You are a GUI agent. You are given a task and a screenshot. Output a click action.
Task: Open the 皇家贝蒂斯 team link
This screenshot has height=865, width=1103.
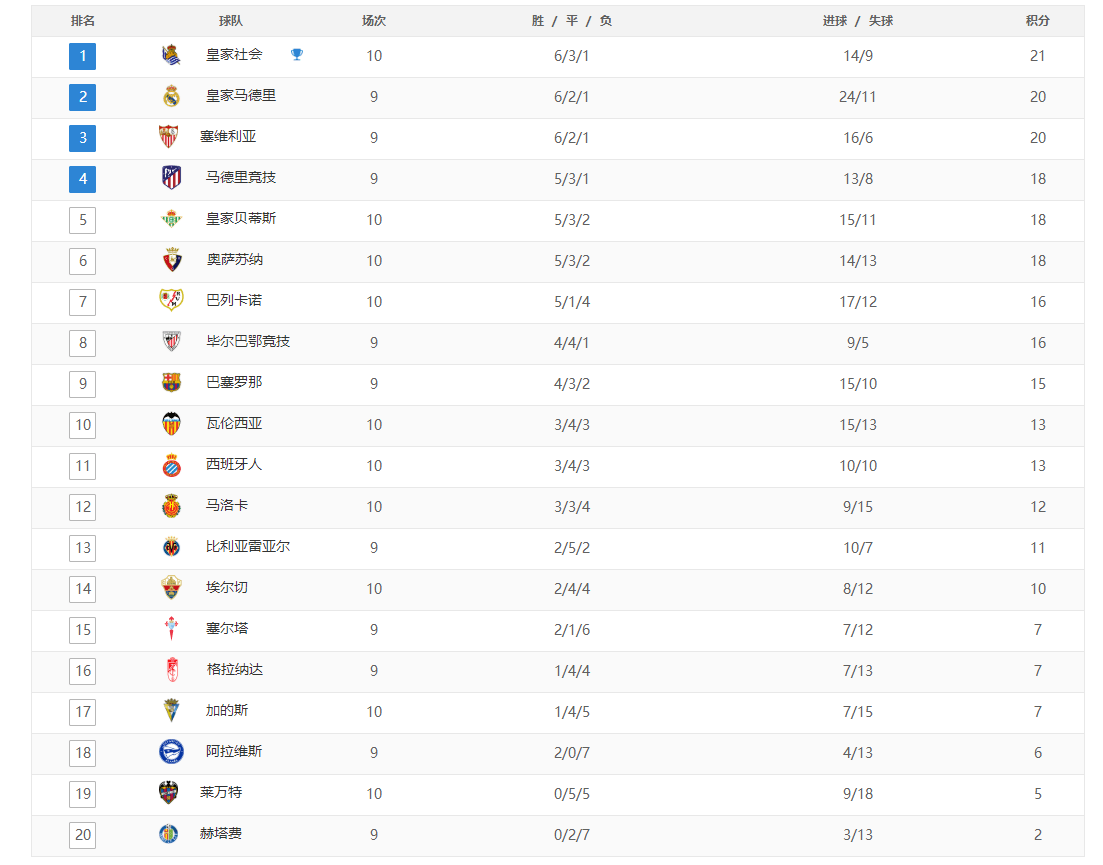coord(241,219)
